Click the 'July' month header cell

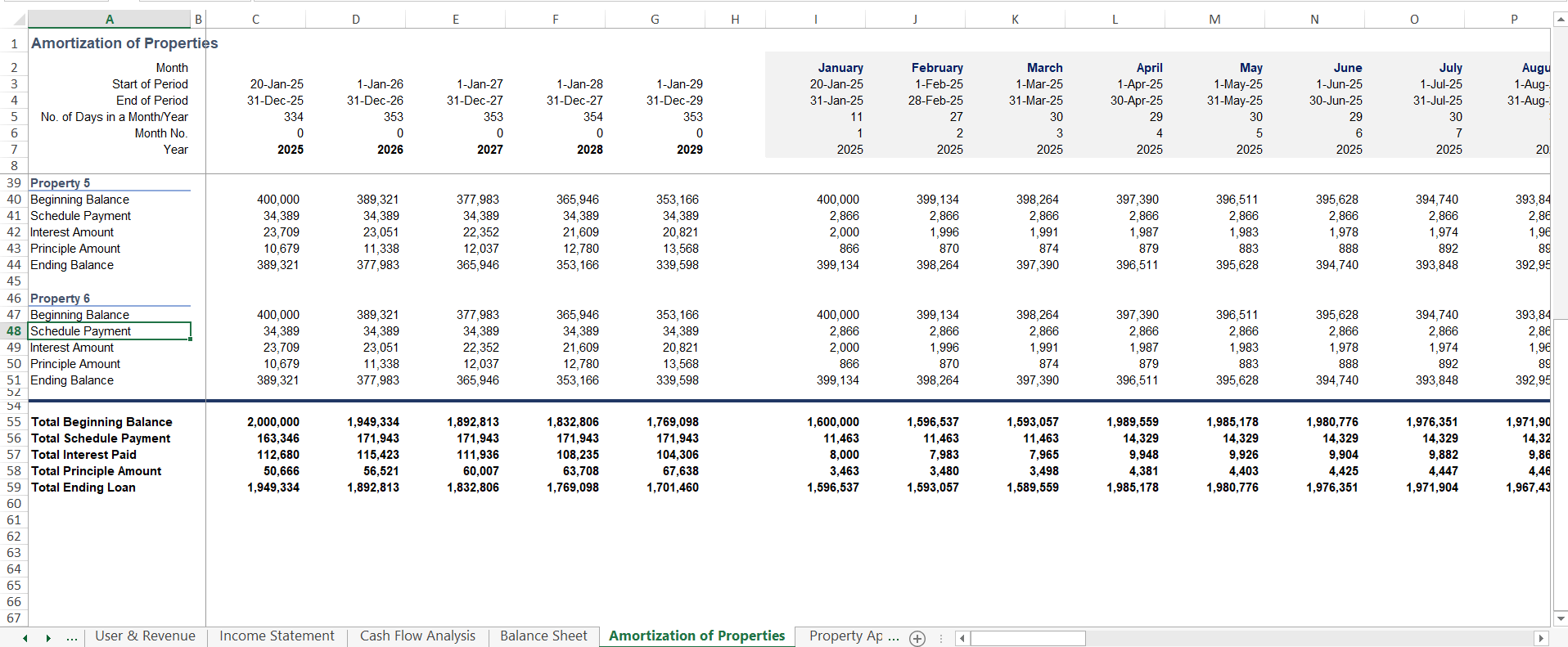point(1415,68)
